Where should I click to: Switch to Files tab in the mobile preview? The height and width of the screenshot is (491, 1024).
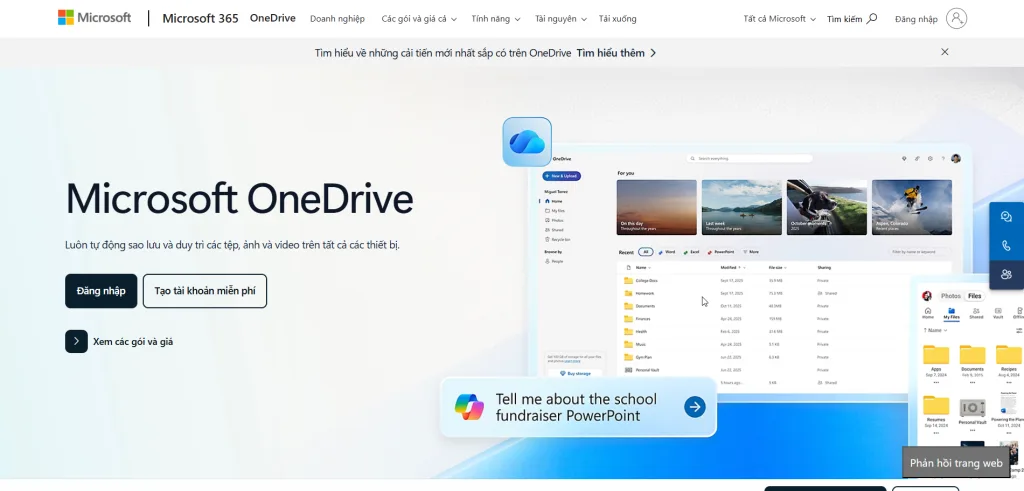point(974,296)
